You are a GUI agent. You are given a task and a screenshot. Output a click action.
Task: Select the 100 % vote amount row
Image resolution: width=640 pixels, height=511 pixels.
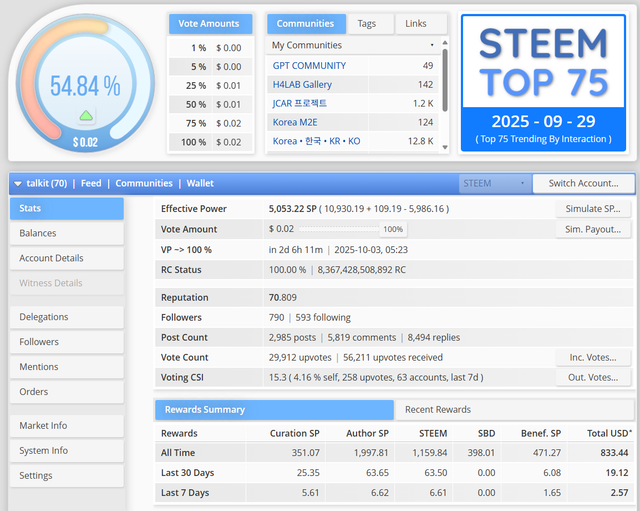(x=211, y=142)
